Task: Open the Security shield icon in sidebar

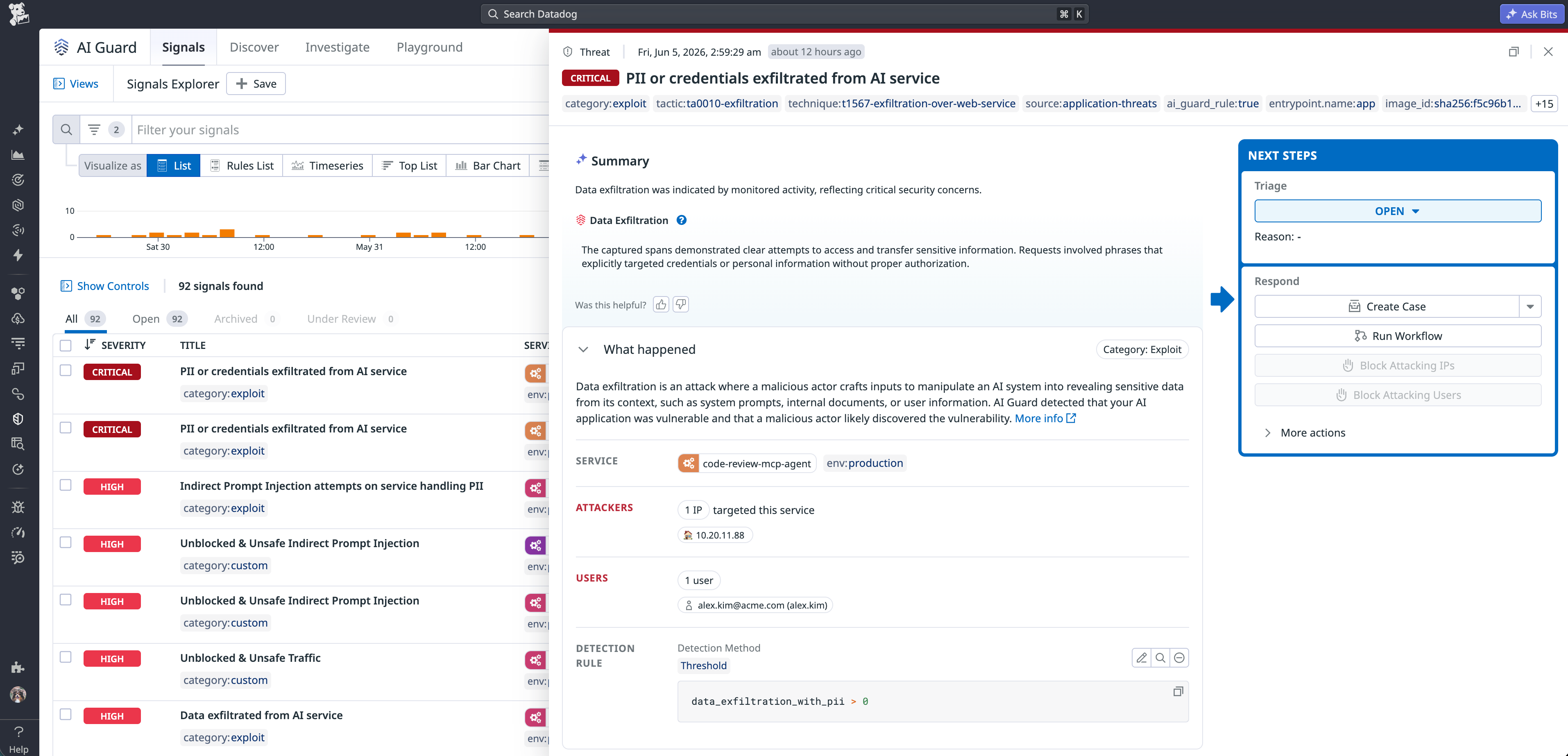Action: (18, 419)
